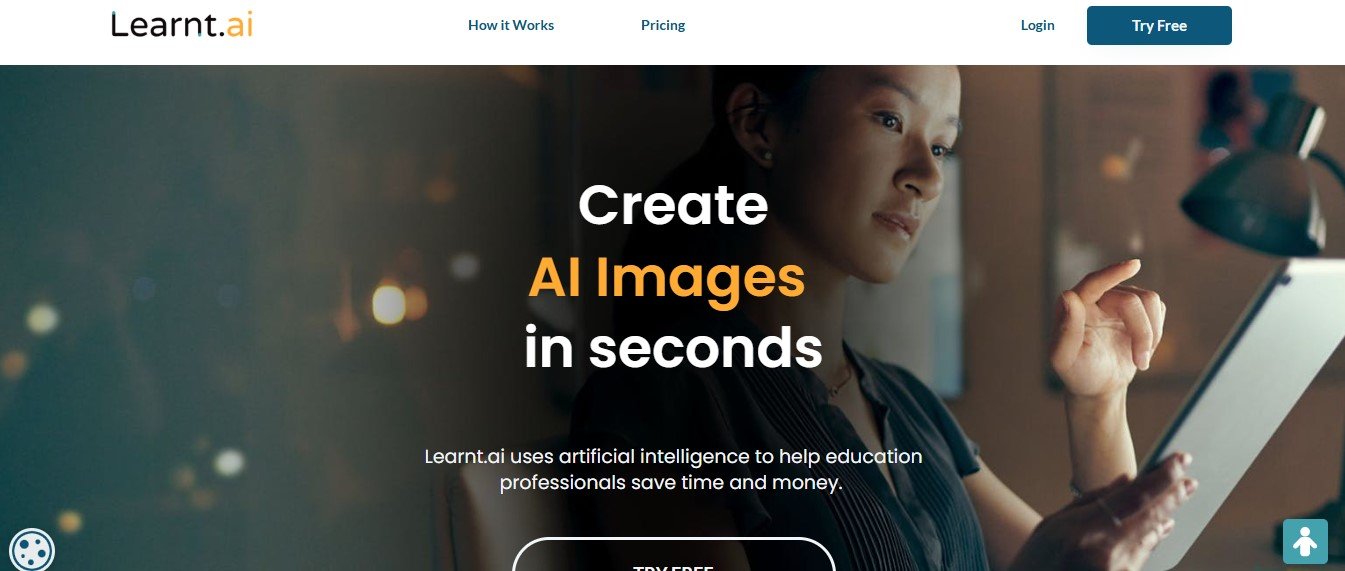The width and height of the screenshot is (1345, 571).
Task: Open the accessibility widget person icon
Action: click(1305, 541)
